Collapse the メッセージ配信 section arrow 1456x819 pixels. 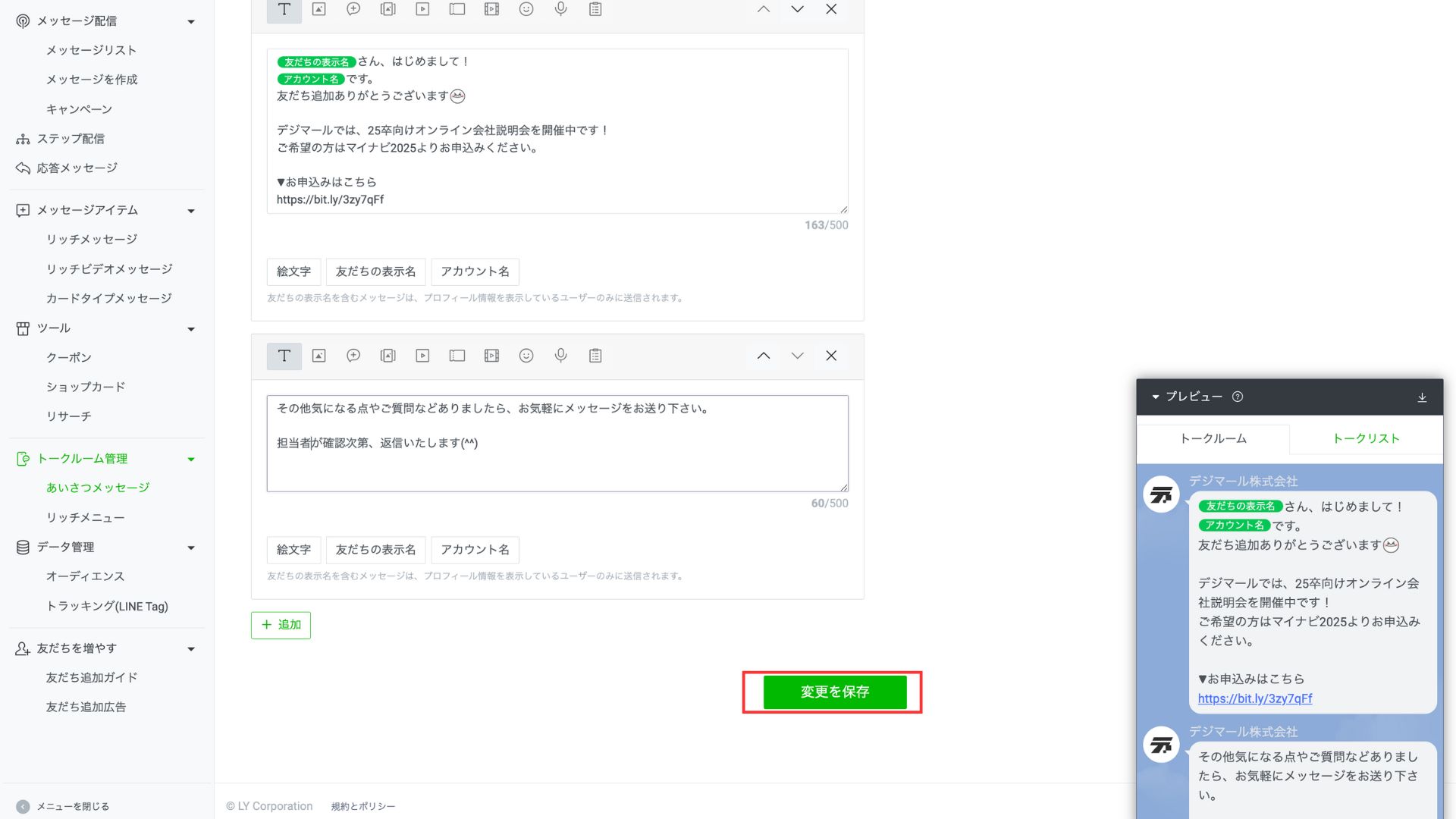coord(191,22)
